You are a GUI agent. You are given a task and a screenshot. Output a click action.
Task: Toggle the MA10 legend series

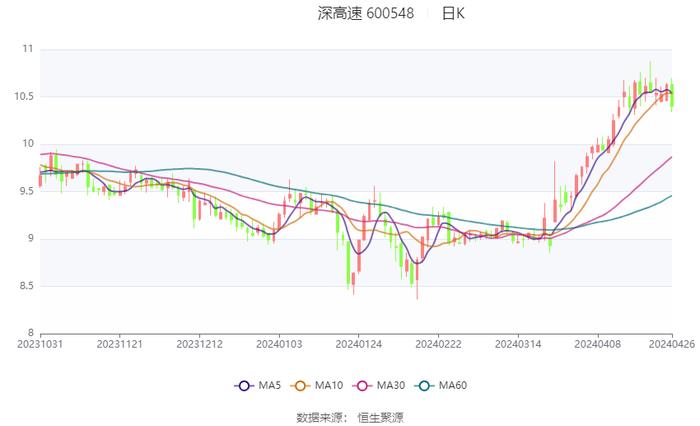[317, 385]
